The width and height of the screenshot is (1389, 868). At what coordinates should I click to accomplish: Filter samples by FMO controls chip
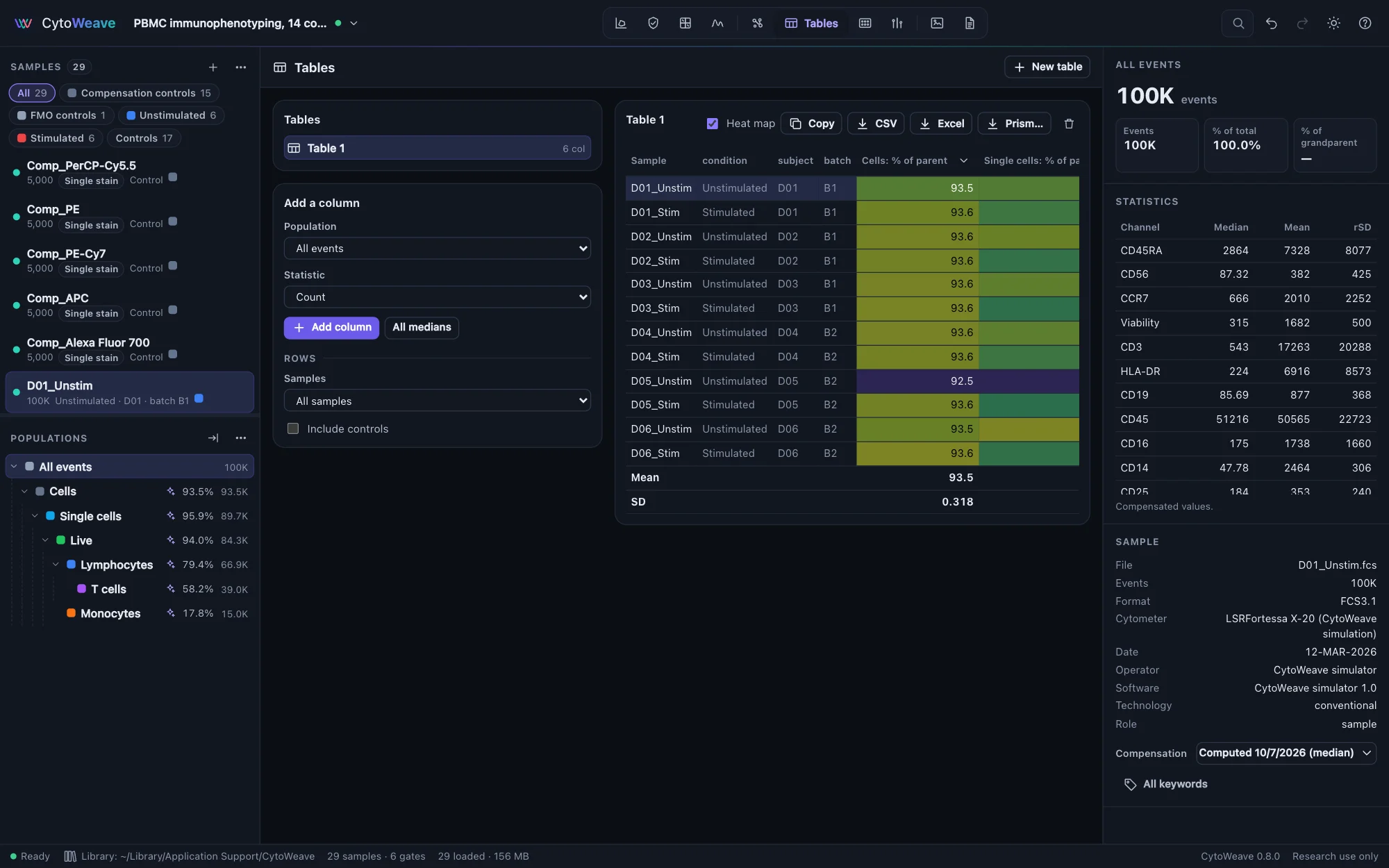pyautogui.click(x=61, y=115)
